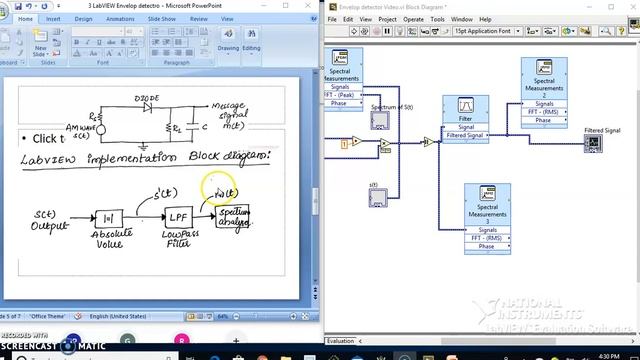Open Drawing group dropdown in PowerPoint

[x=228, y=42]
